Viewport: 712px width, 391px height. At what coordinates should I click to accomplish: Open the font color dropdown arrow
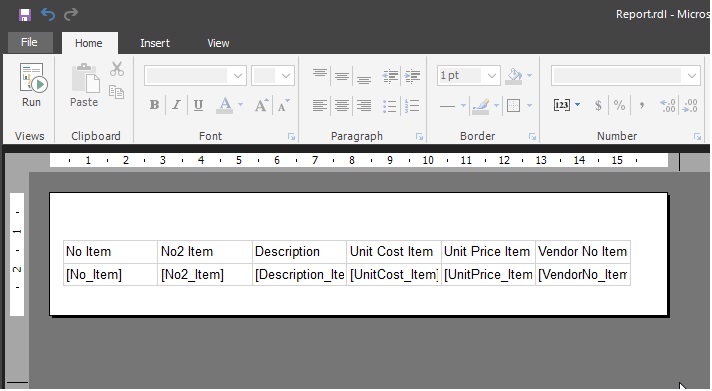240,105
